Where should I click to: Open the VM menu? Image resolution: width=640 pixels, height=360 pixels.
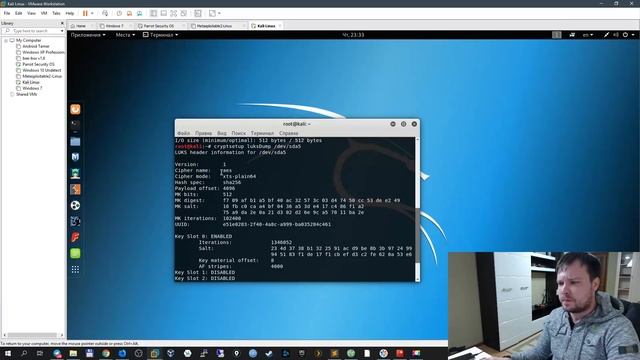[44, 13]
